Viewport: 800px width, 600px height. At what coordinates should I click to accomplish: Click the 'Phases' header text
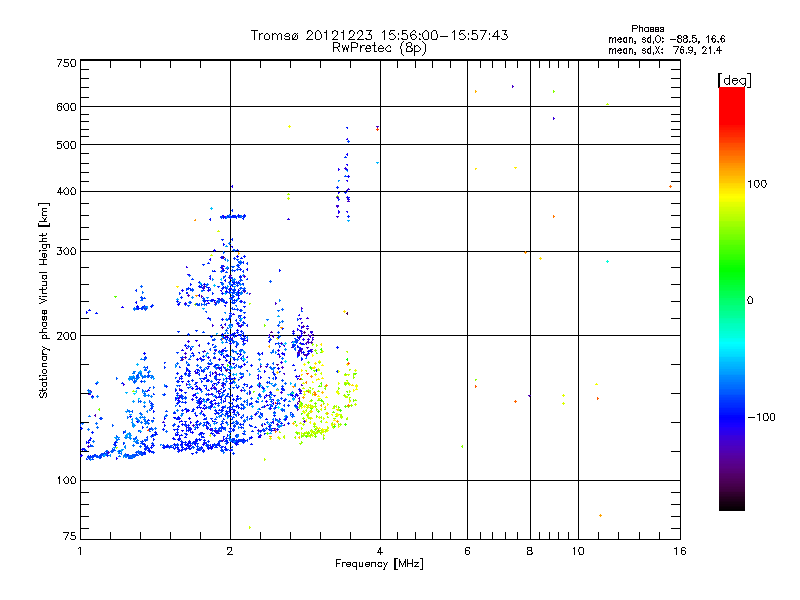tap(647, 29)
